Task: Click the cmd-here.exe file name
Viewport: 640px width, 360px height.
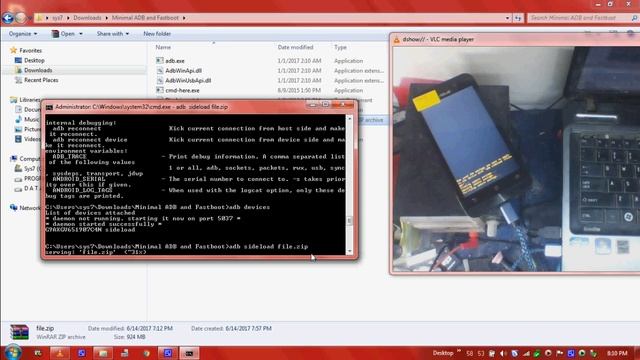Action: click(x=182, y=91)
